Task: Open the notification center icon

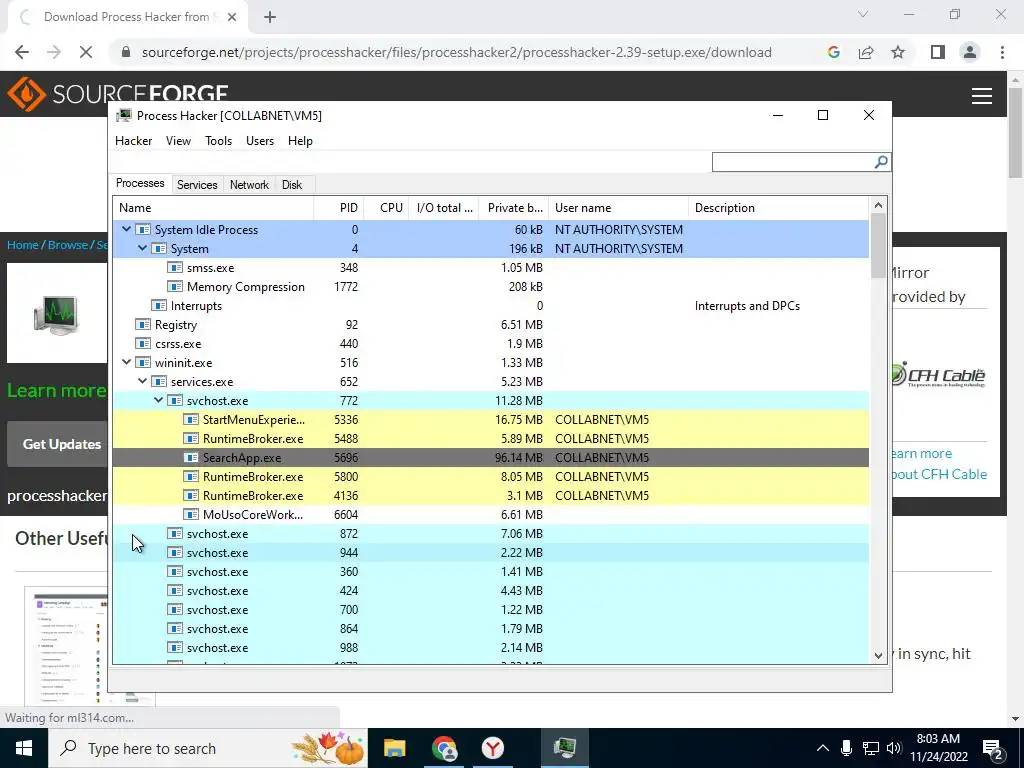Action: click(x=992, y=749)
